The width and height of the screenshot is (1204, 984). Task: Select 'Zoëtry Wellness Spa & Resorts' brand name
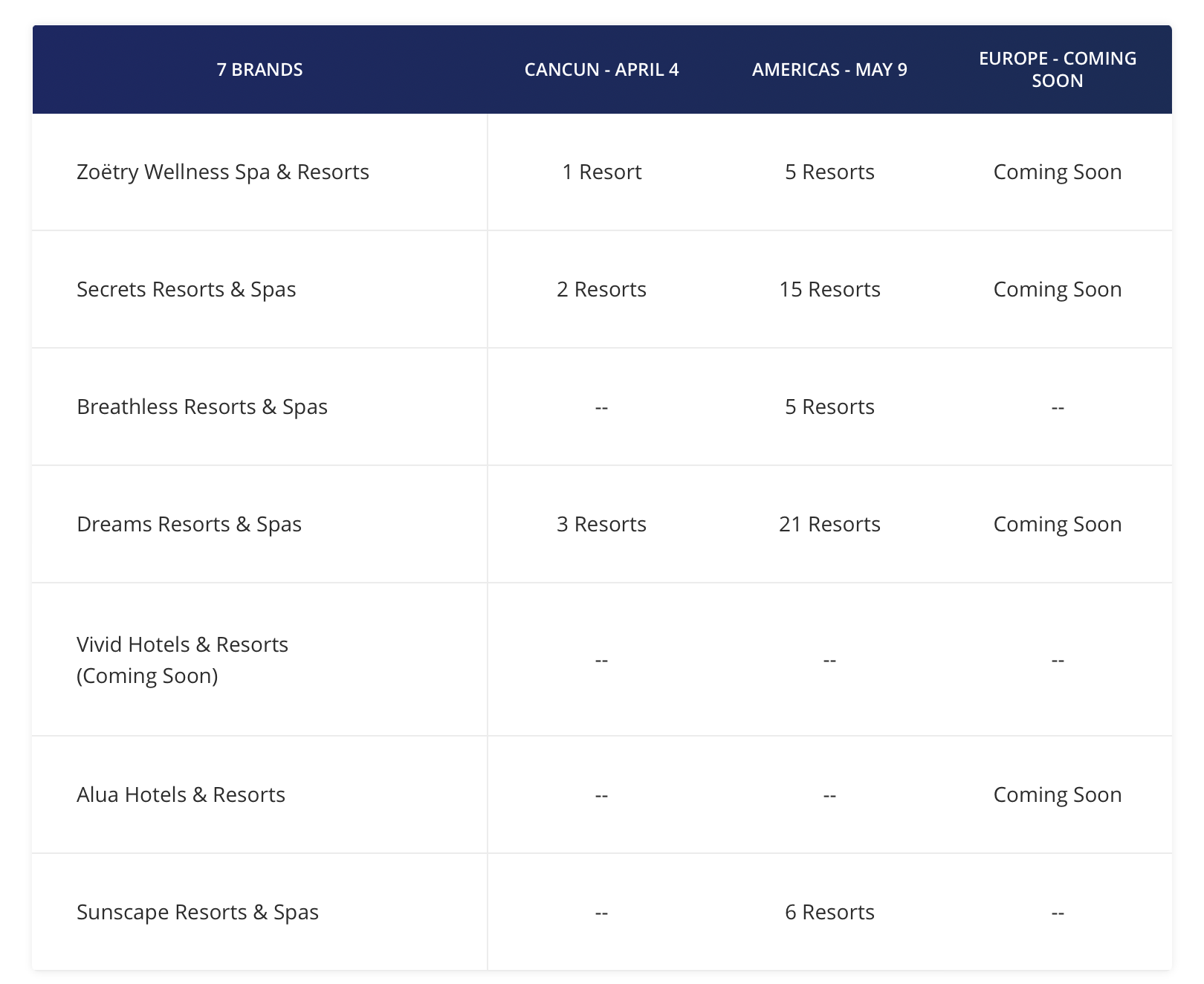223,172
